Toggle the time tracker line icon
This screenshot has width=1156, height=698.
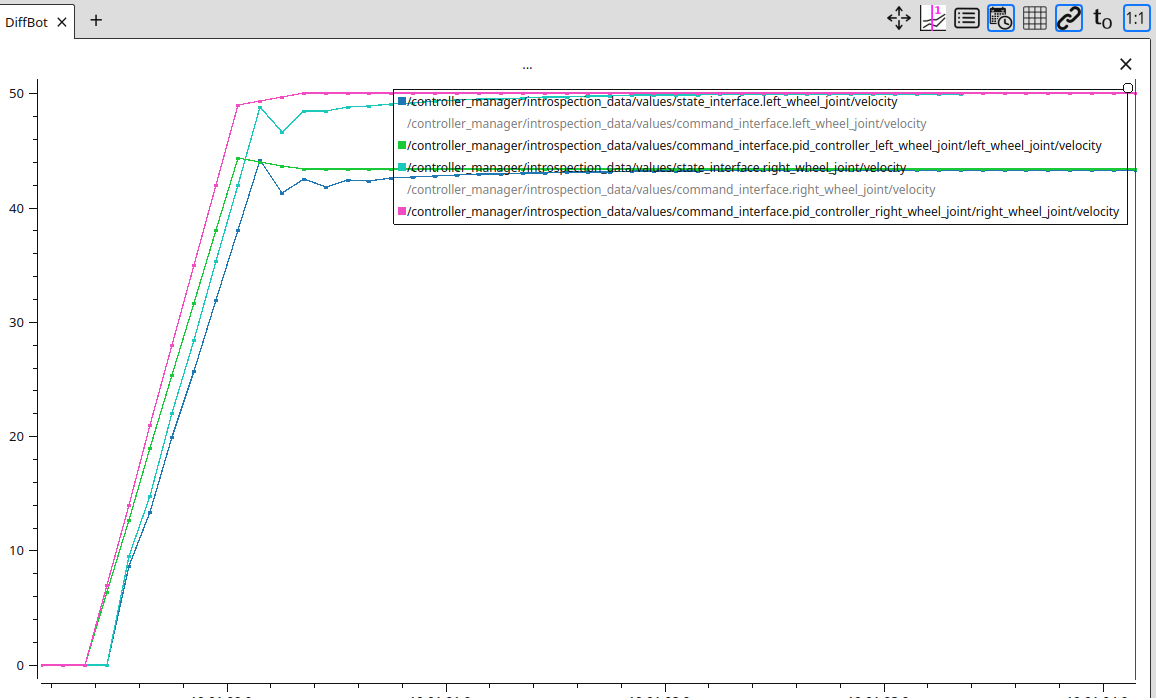click(932, 18)
